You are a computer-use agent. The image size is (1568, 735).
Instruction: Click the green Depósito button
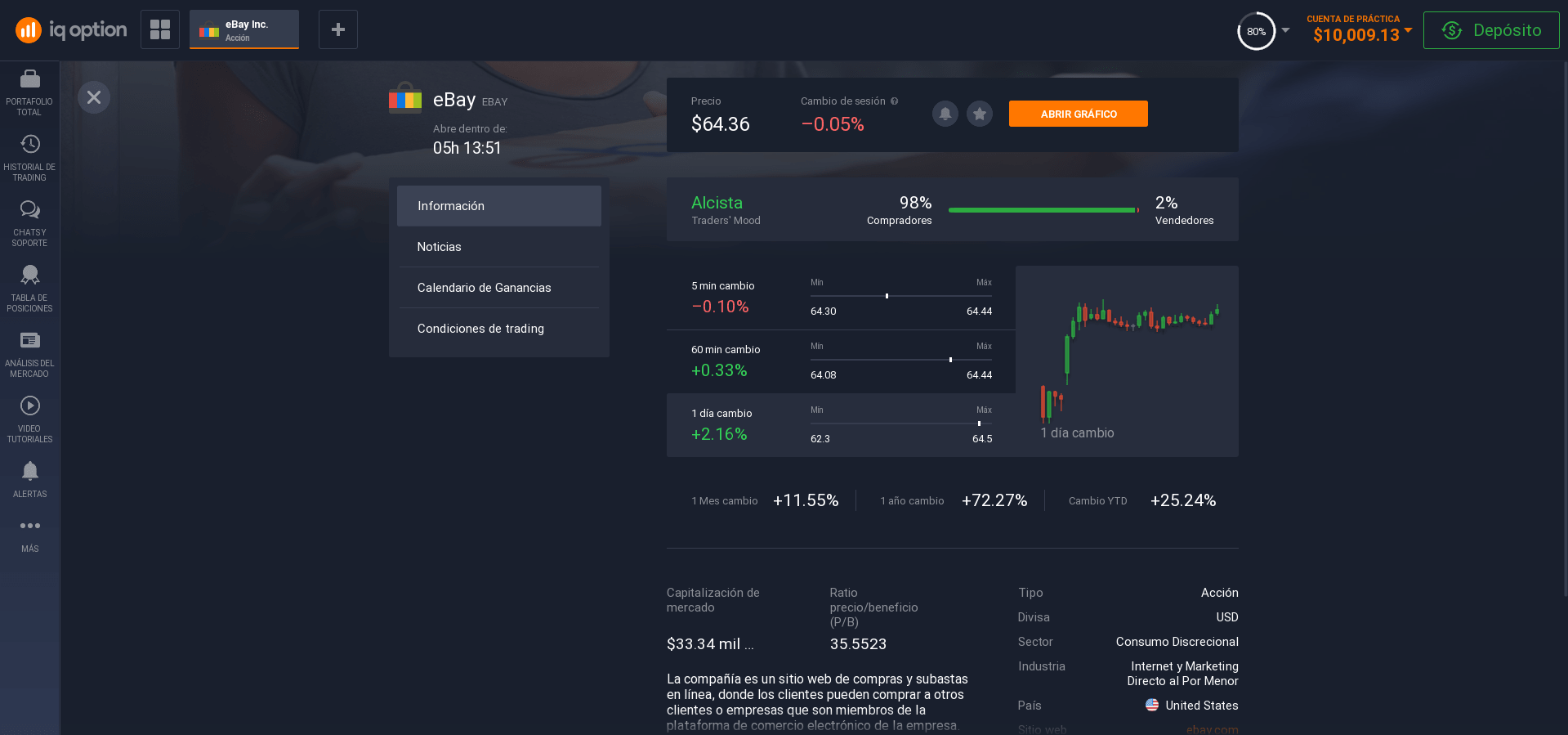tap(1490, 30)
